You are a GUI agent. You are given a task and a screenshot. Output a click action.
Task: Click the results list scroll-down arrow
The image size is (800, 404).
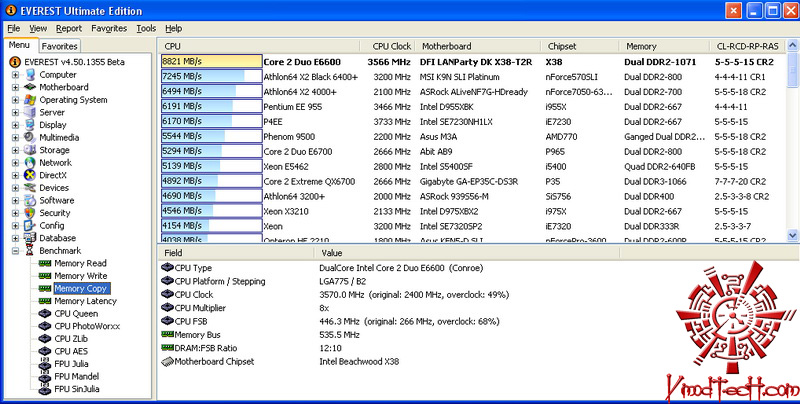pyautogui.click(x=792, y=235)
